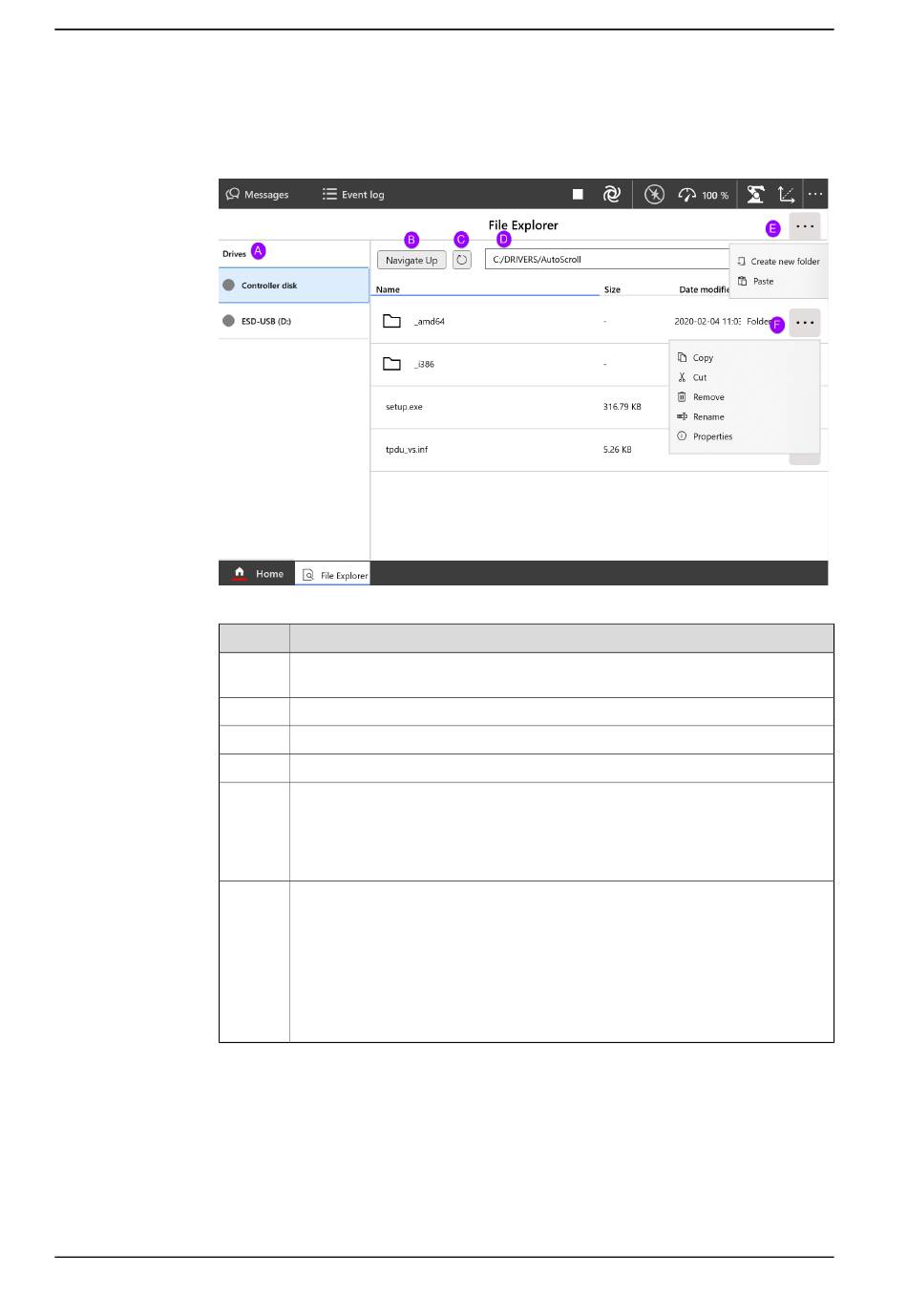Image resolution: width=907 pixels, height=1316 pixels.
Task: Click the motors status circle icon
Action: pyautogui.click(x=654, y=195)
